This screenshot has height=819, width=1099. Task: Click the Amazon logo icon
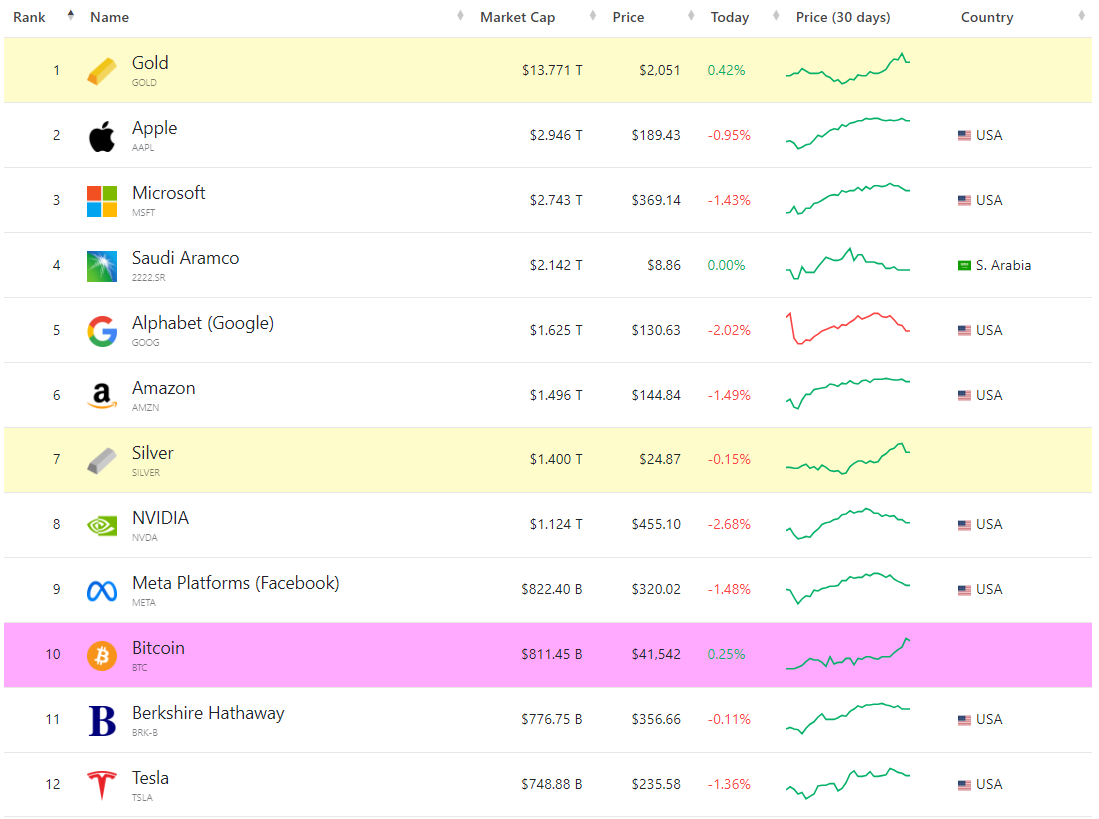click(x=102, y=396)
